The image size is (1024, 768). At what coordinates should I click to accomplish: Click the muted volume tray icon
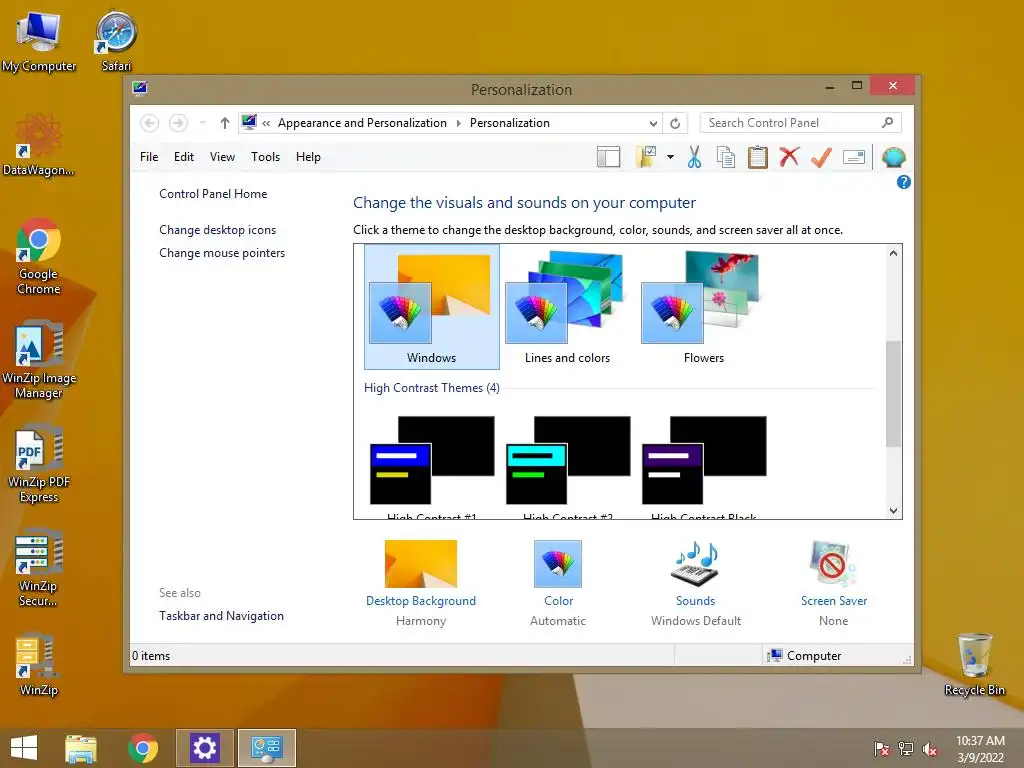coord(930,749)
